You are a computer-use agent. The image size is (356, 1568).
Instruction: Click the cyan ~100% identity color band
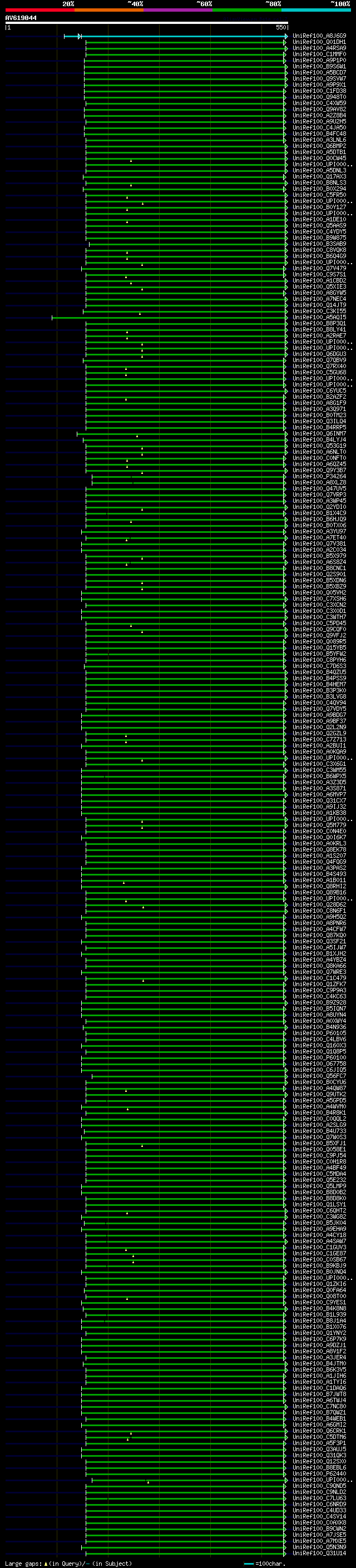(x=316, y=10)
